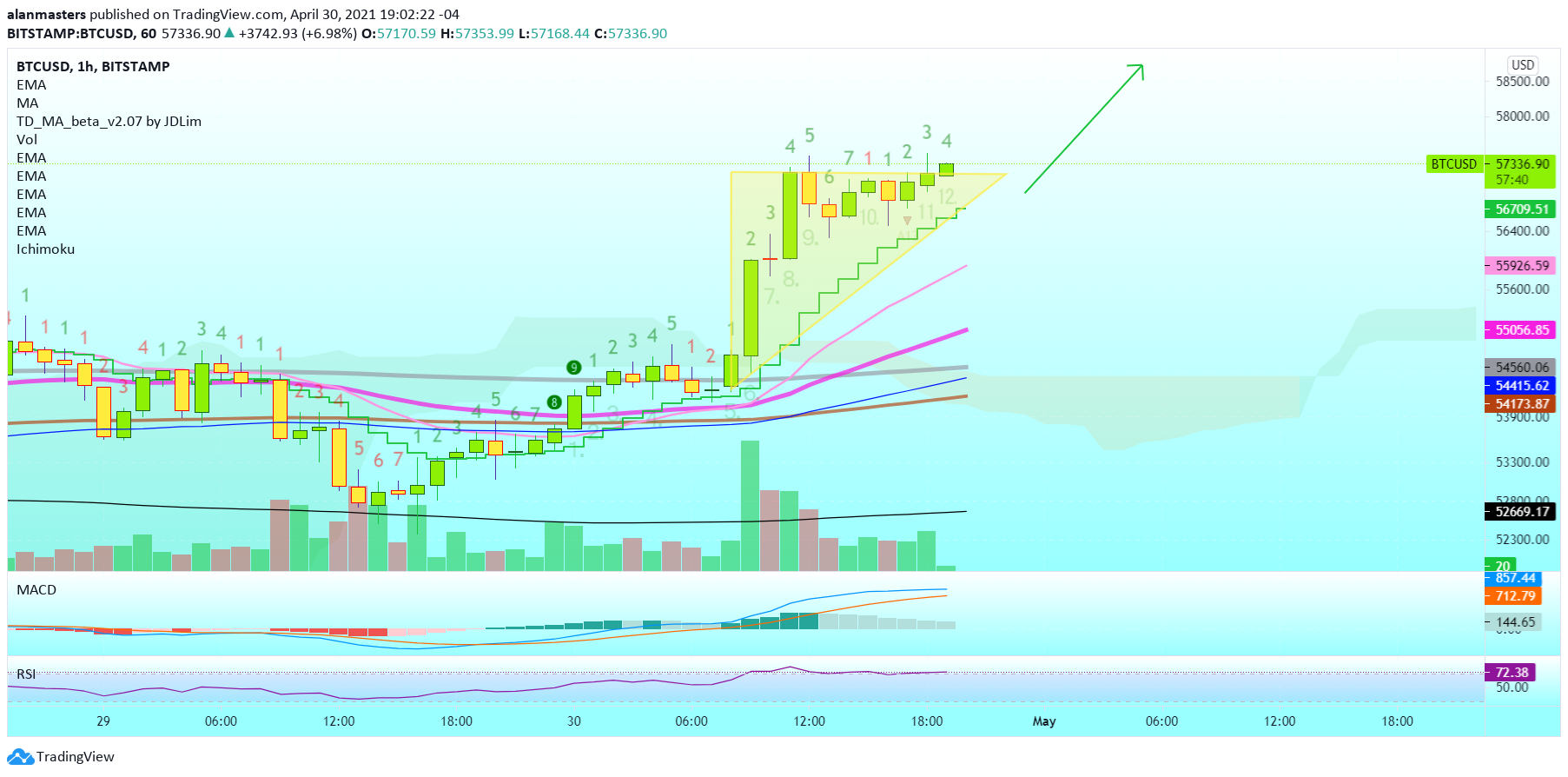1568x777 pixels.
Task: Click the RSI pane label
Action: click(26, 674)
